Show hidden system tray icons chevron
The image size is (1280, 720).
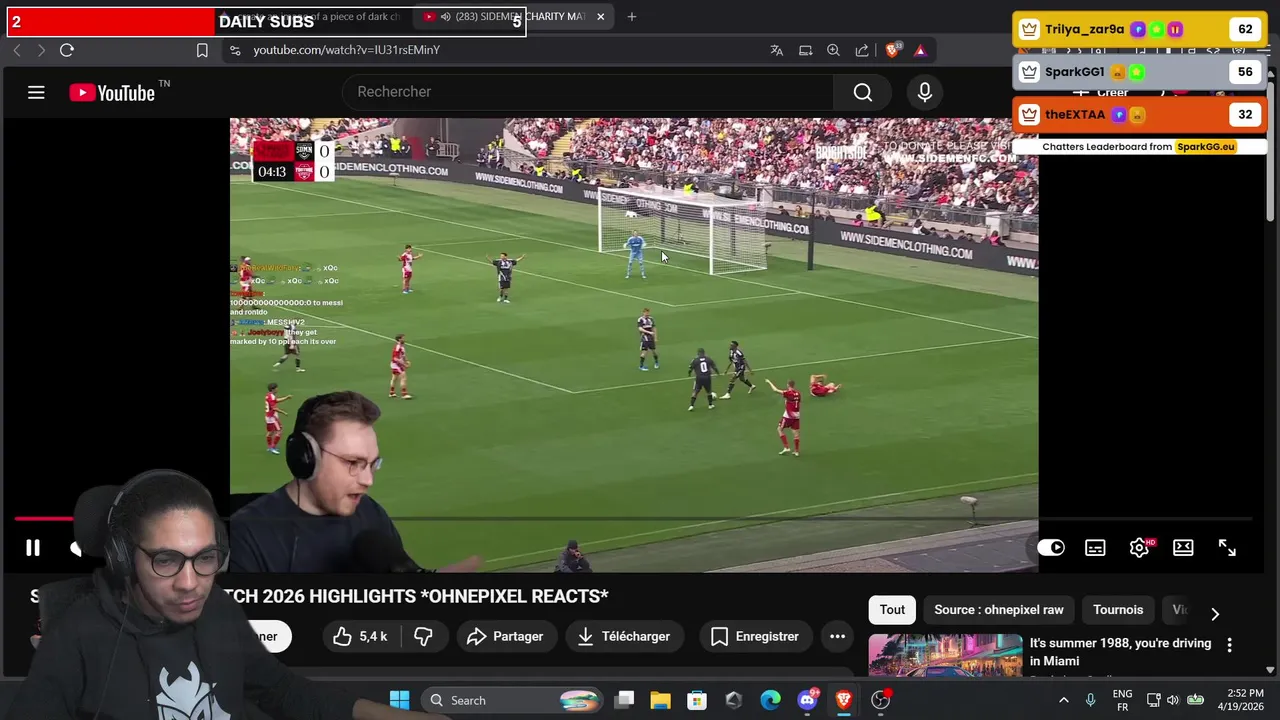click(x=1063, y=700)
